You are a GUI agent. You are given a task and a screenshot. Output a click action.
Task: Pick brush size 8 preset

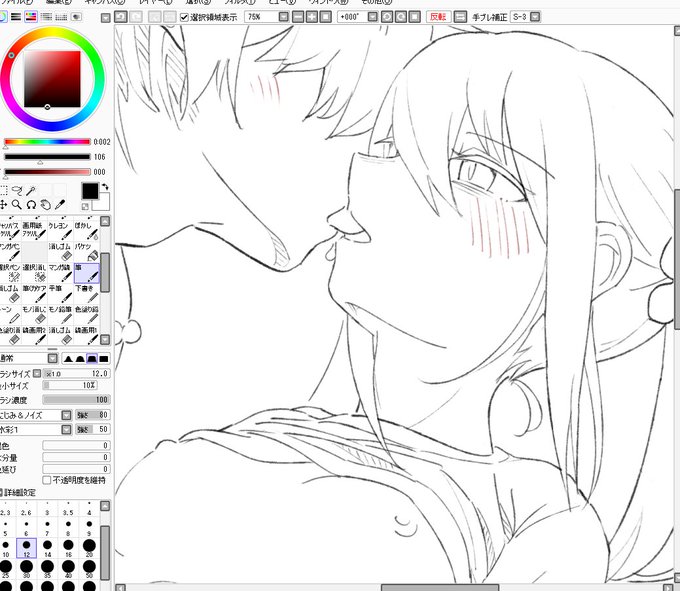(x=68, y=527)
